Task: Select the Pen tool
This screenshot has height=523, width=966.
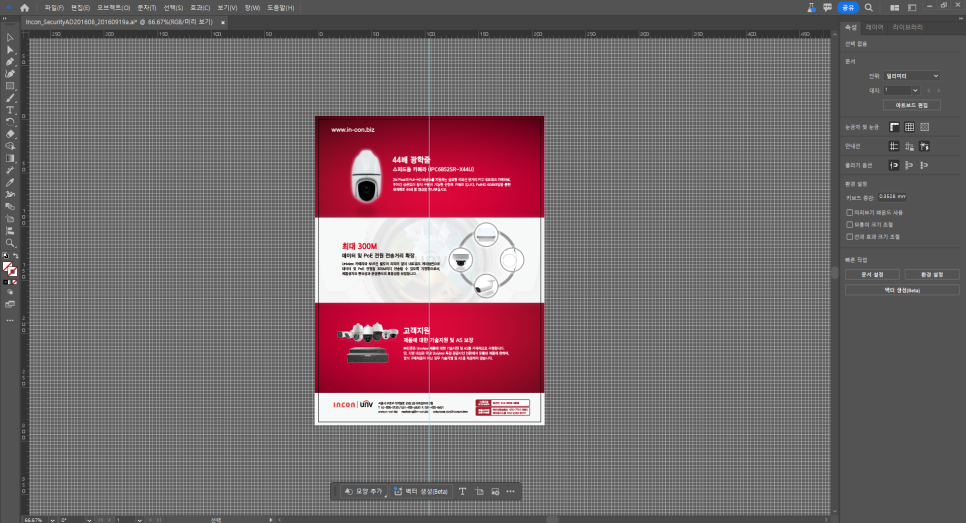Action: coord(10,62)
